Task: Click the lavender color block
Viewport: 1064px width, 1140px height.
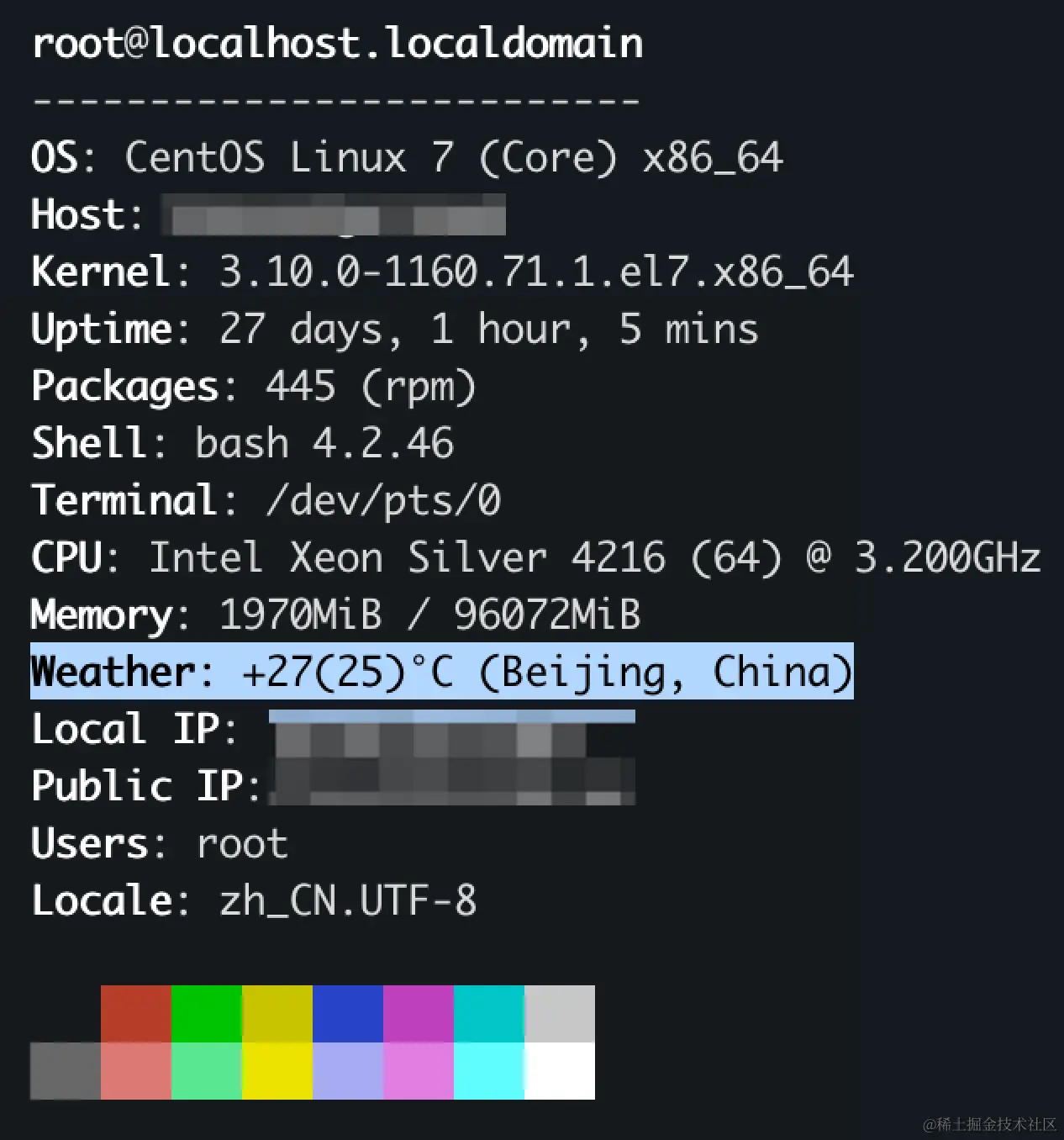Action: point(347,1070)
